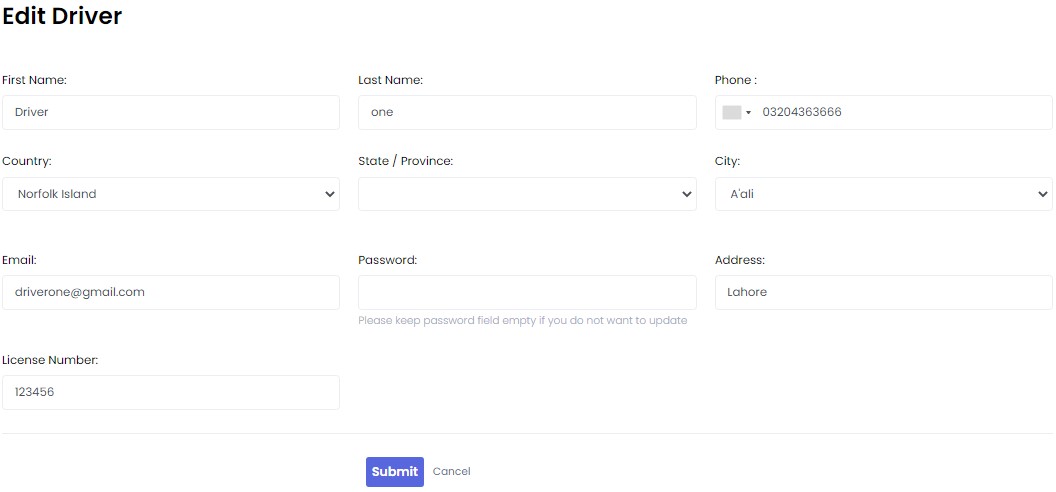Click the State / Province label
Viewport: 1056px width, 492px height.
[405, 161]
